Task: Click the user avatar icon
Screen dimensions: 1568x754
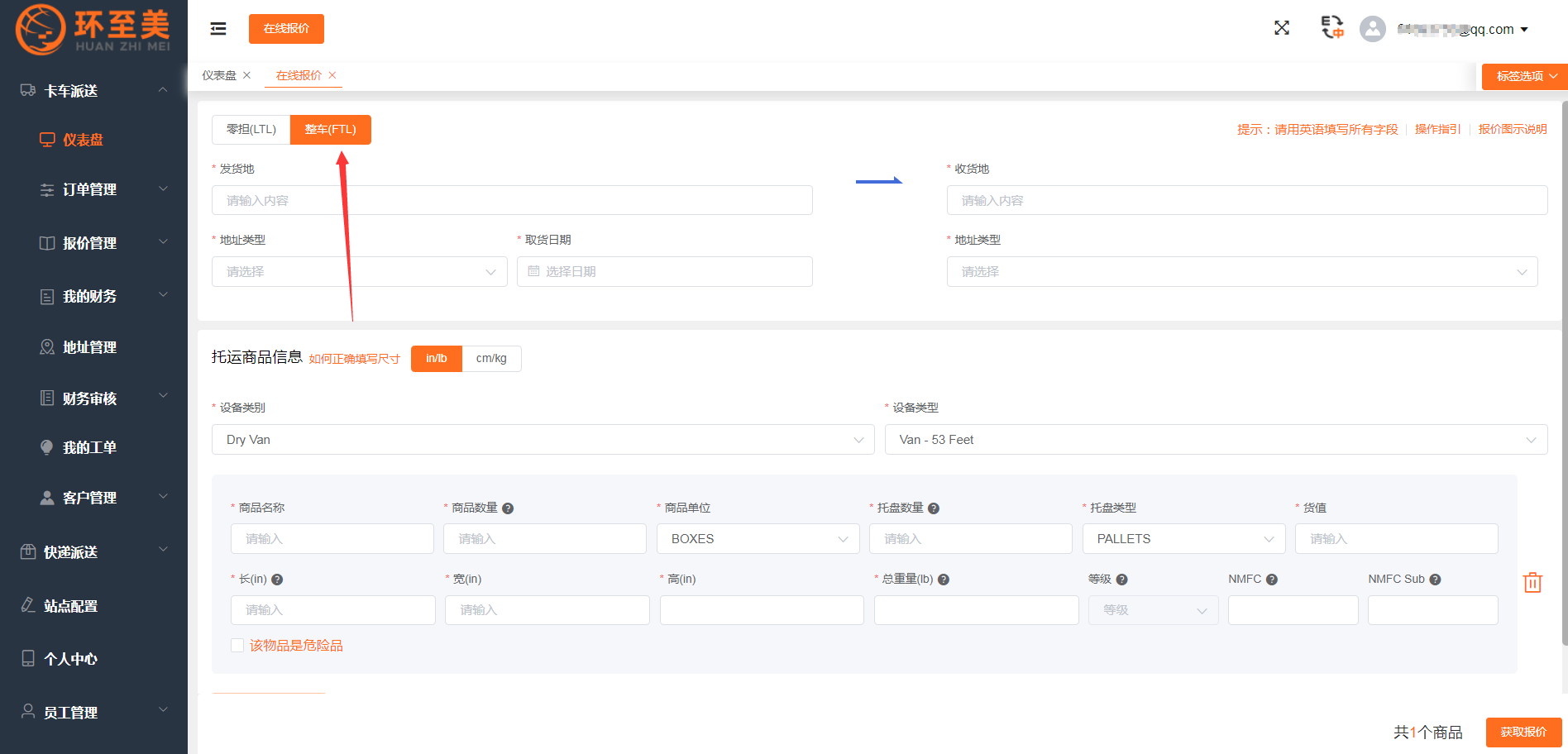Action: [1372, 29]
